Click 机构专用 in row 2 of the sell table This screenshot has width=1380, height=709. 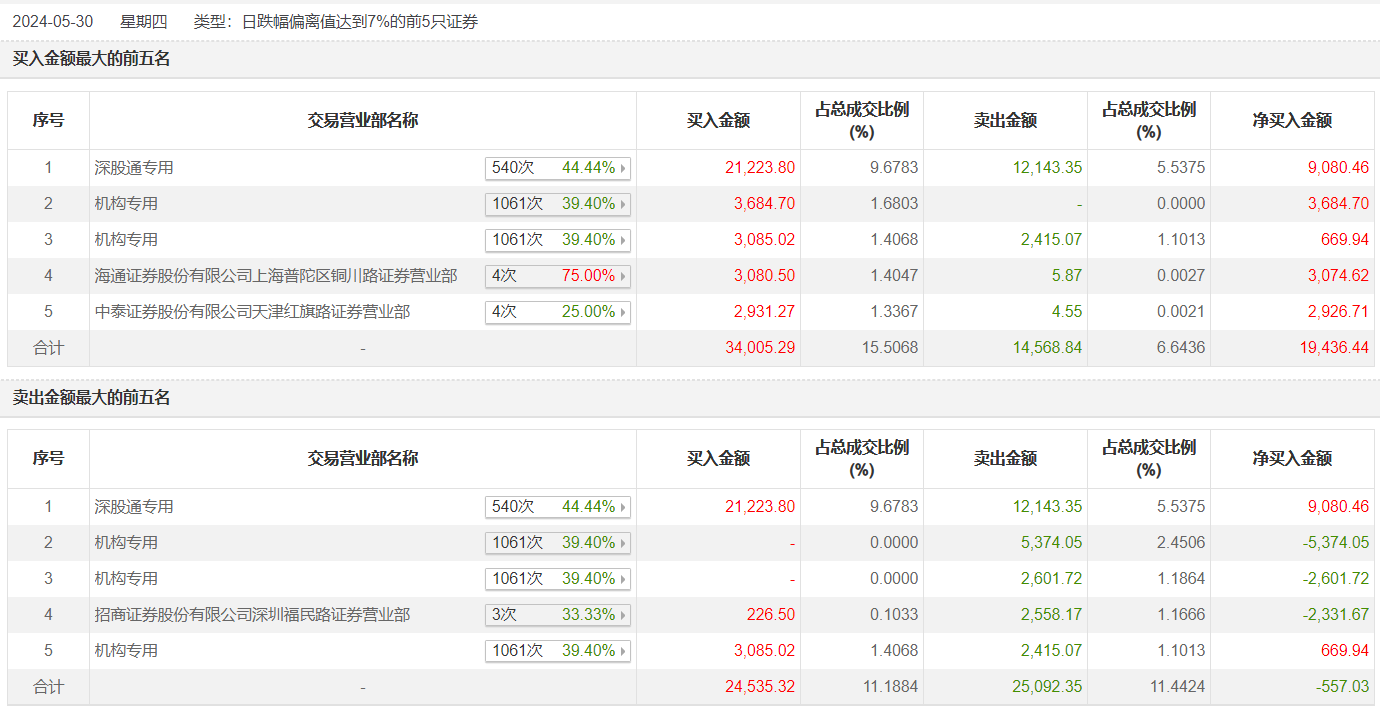(126, 543)
